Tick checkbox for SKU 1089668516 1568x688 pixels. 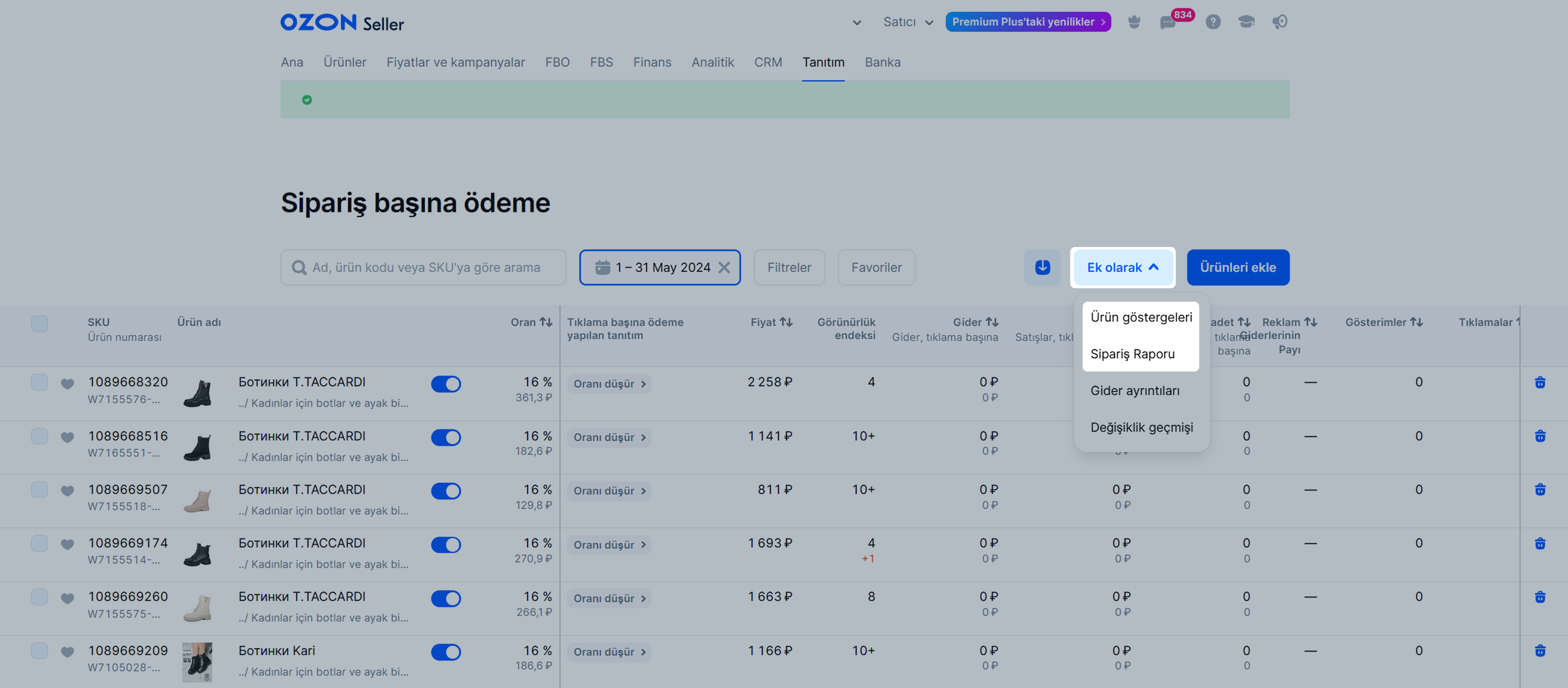40,436
